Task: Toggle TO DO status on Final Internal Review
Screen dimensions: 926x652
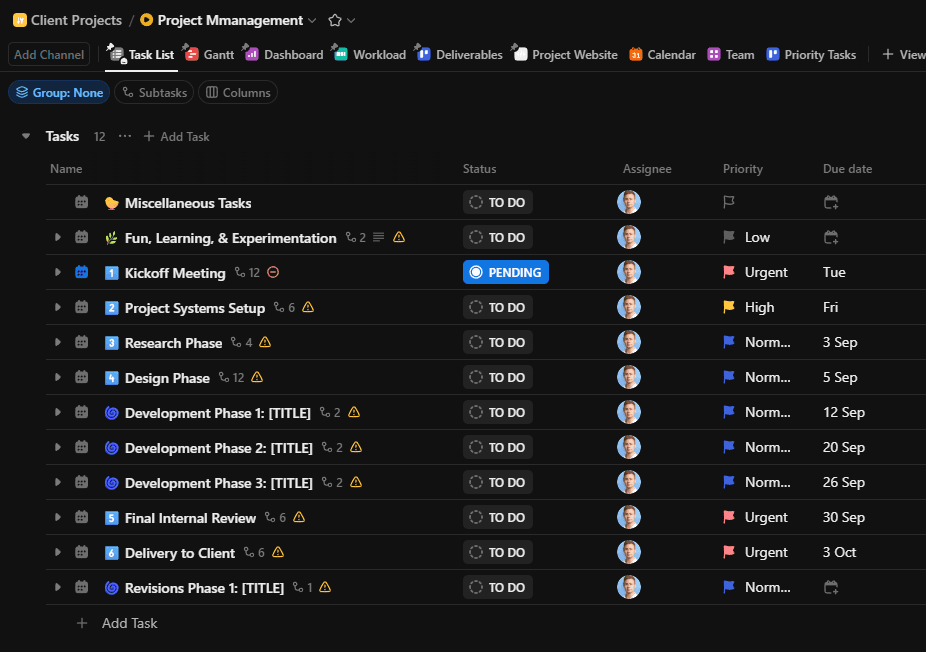Action: click(x=498, y=517)
